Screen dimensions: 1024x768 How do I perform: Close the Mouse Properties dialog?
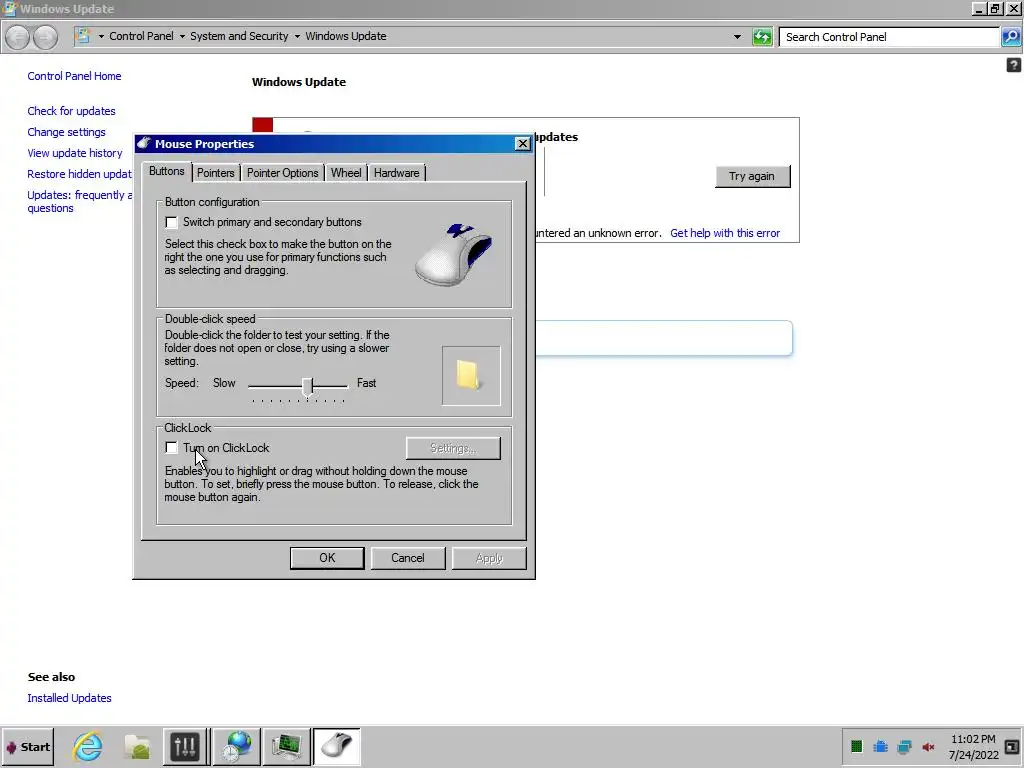click(x=522, y=144)
